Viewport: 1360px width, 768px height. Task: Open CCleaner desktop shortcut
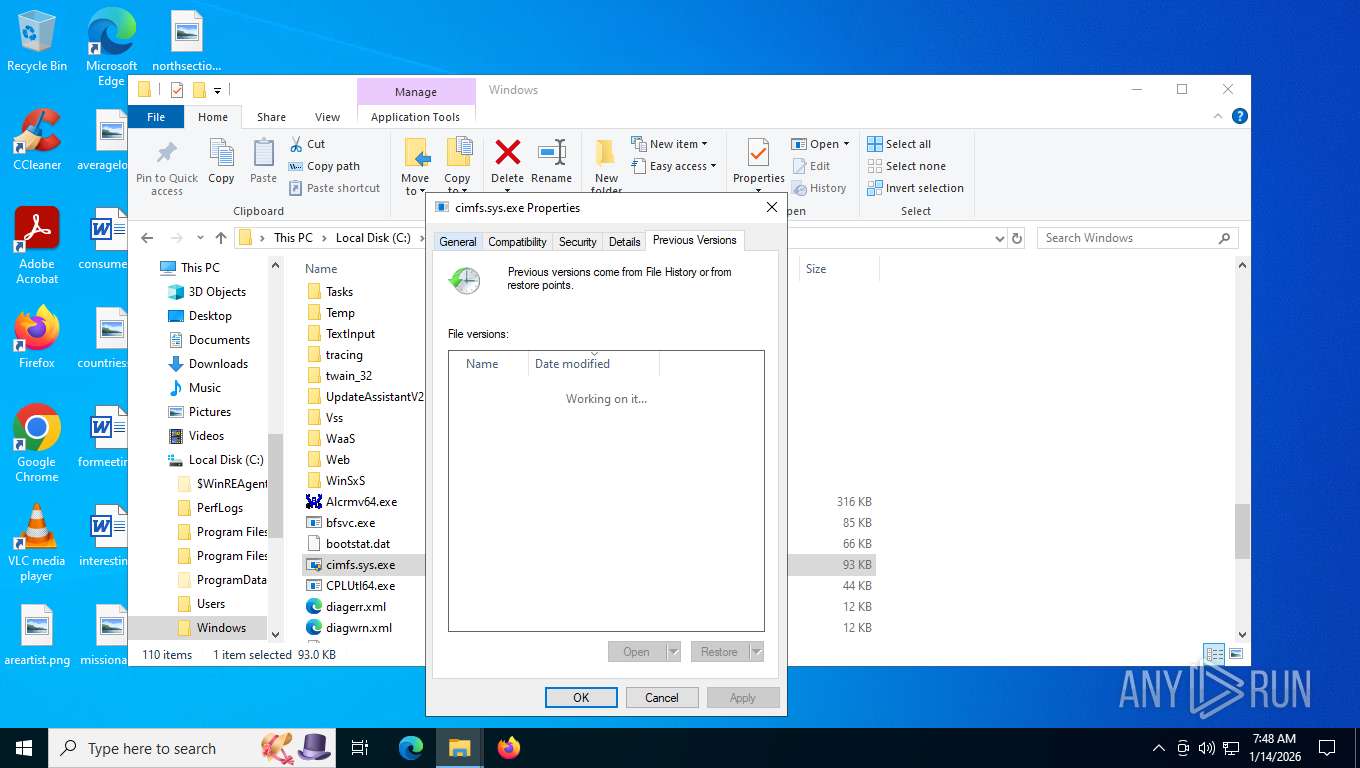37,140
